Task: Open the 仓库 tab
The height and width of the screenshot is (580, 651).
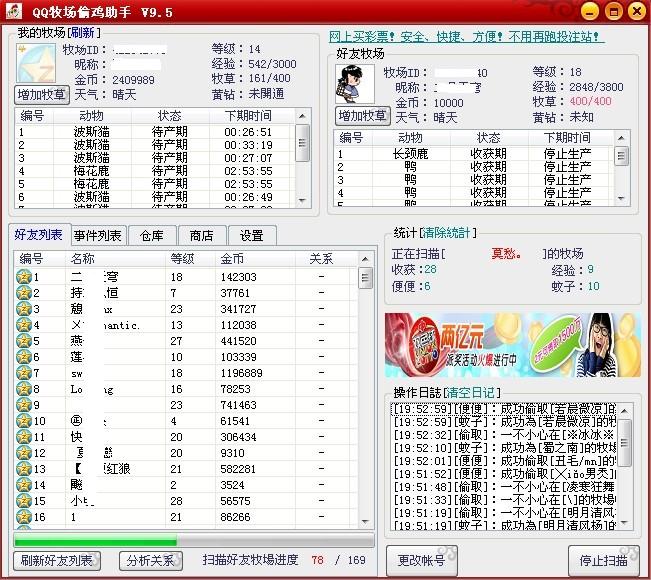Action: click(x=152, y=236)
